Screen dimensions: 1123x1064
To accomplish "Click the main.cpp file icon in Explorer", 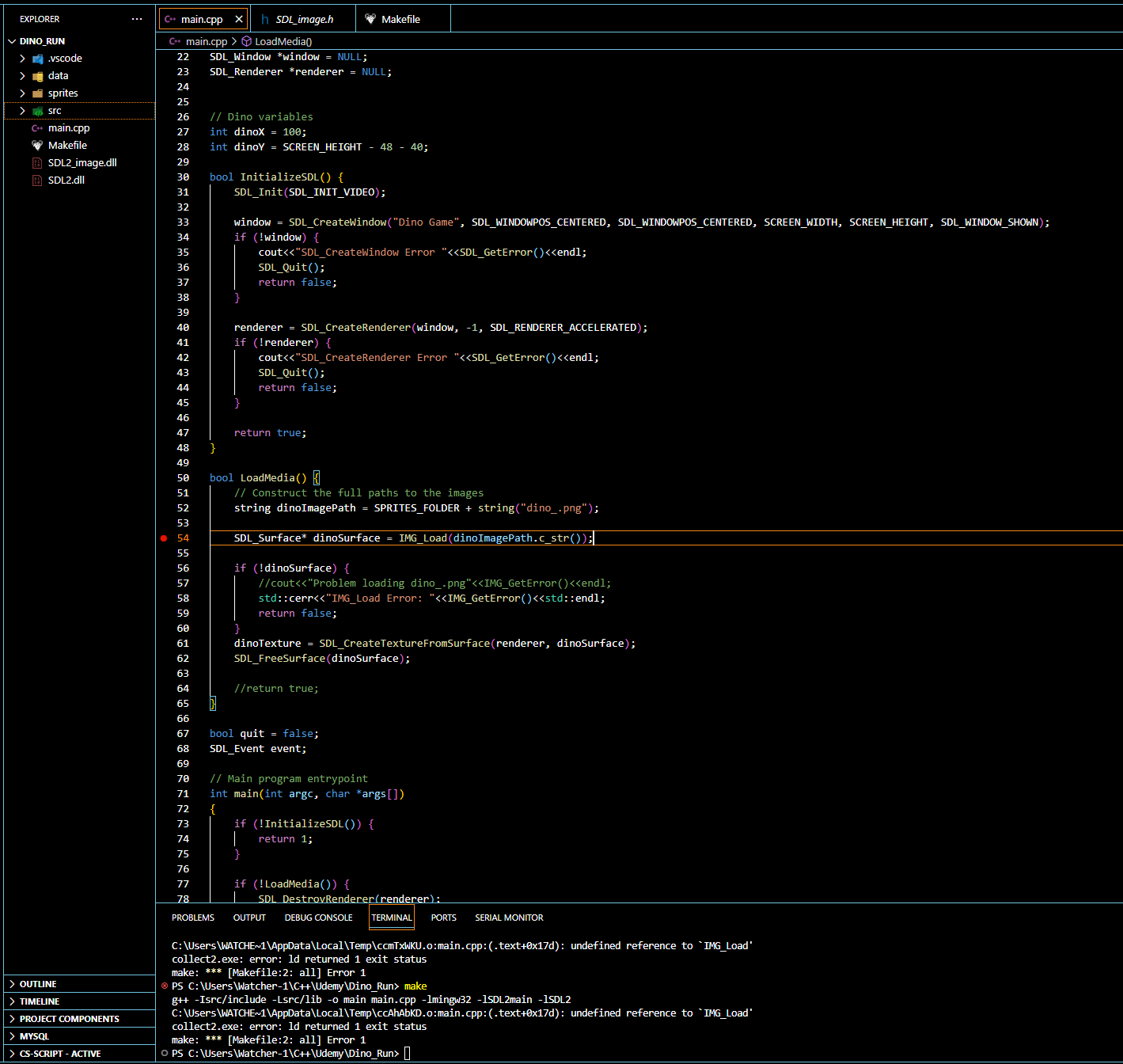I will click(x=37, y=128).
